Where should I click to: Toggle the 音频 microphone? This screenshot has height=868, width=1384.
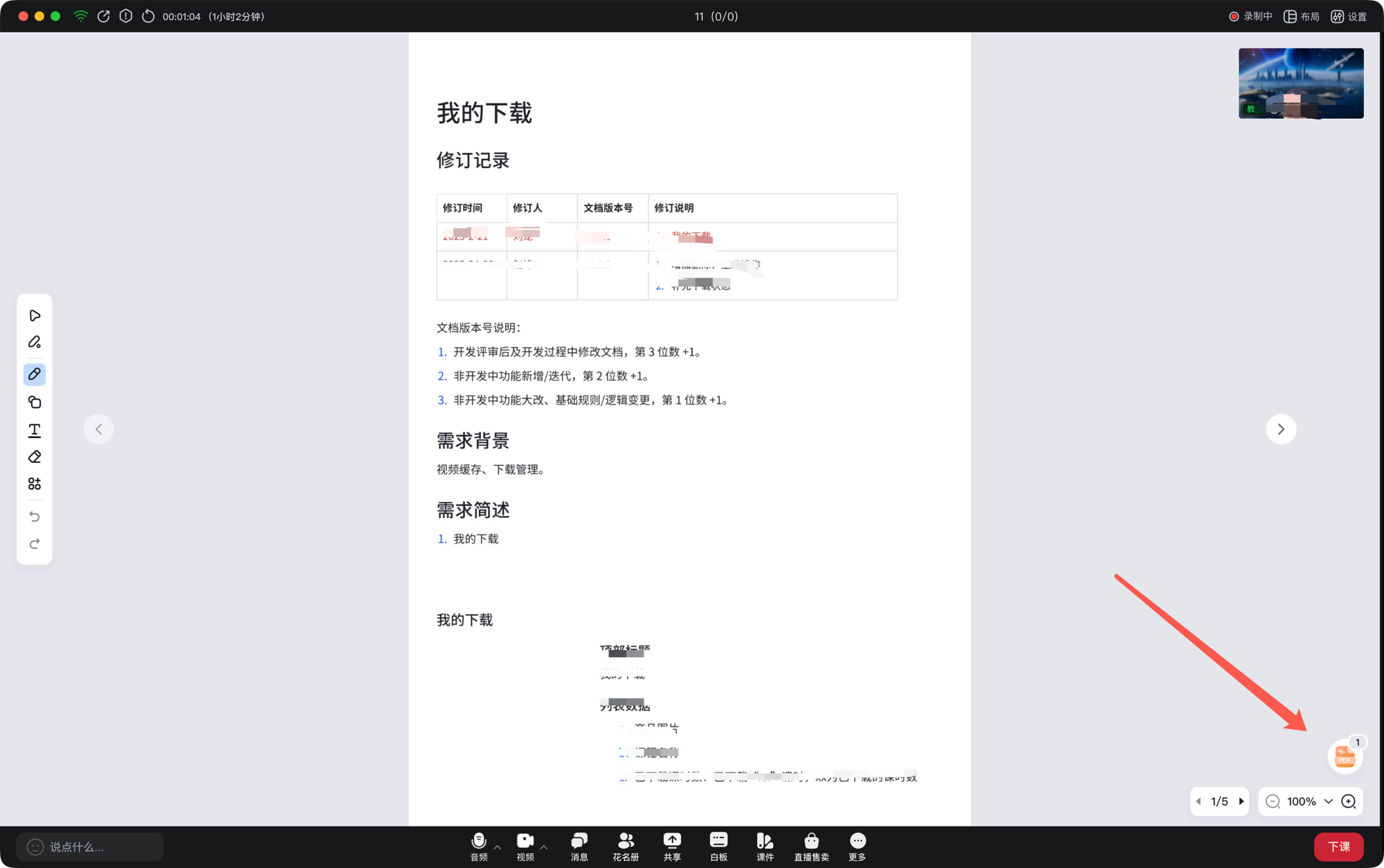479,847
